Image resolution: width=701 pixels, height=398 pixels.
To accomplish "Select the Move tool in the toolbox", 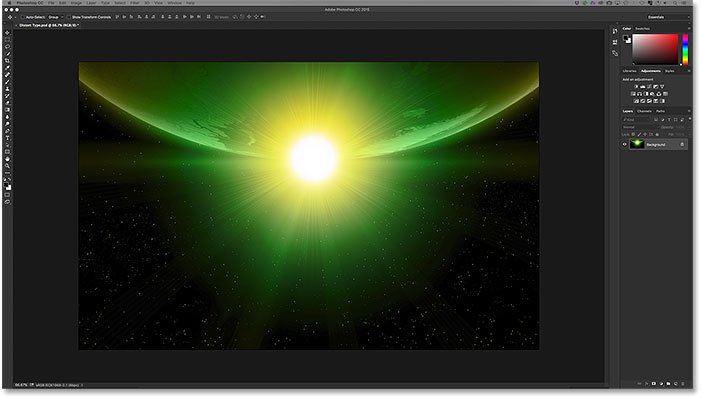I will (8, 33).
